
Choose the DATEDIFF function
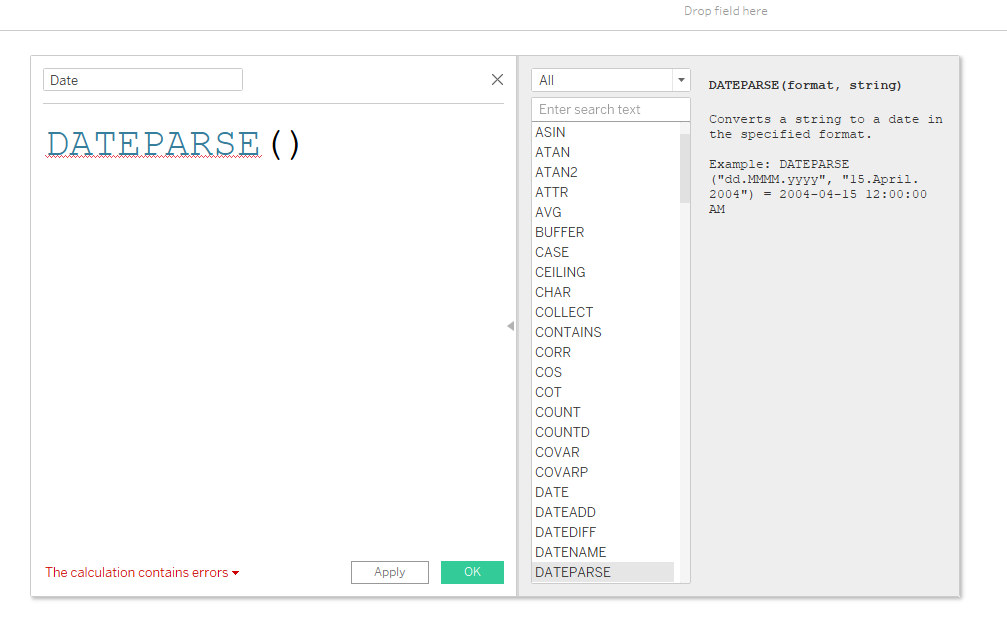[565, 532]
